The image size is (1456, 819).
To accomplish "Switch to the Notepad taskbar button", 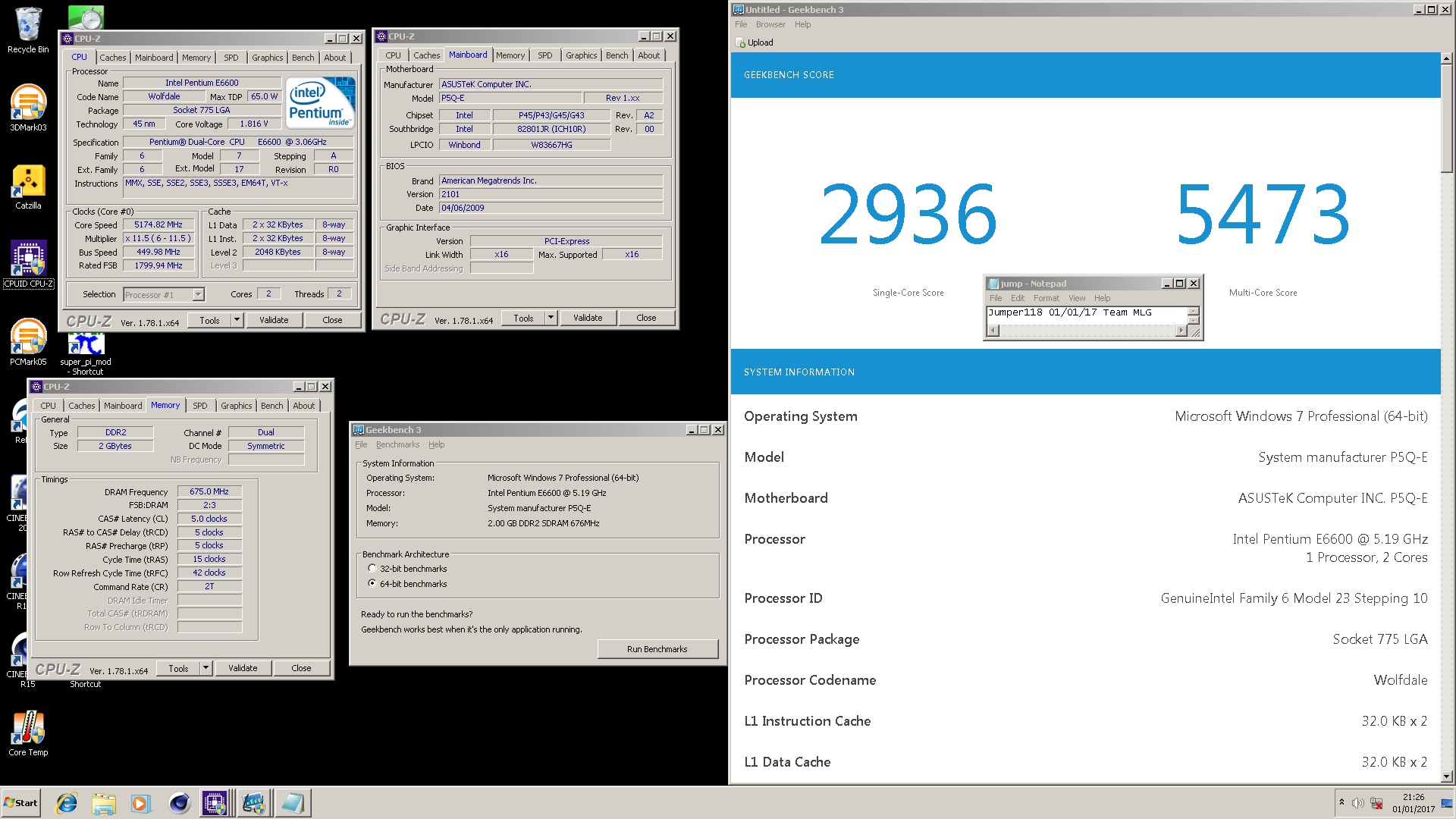I will pos(292,803).
